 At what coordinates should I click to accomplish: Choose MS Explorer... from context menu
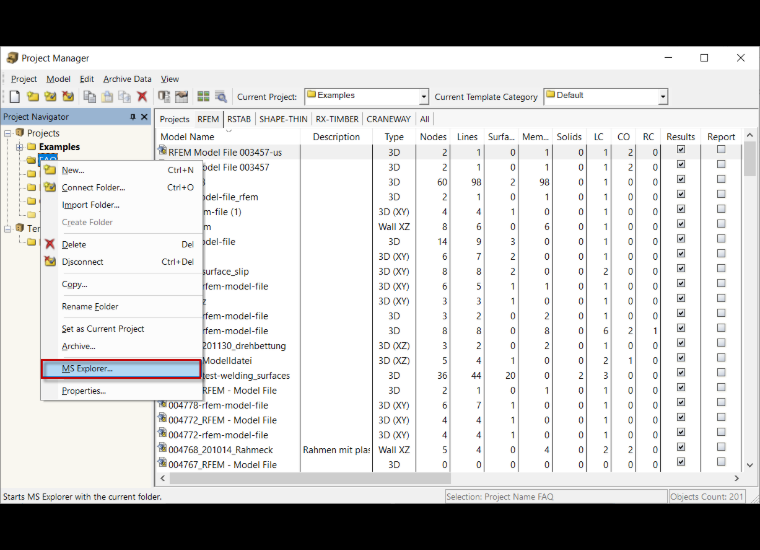121,369
